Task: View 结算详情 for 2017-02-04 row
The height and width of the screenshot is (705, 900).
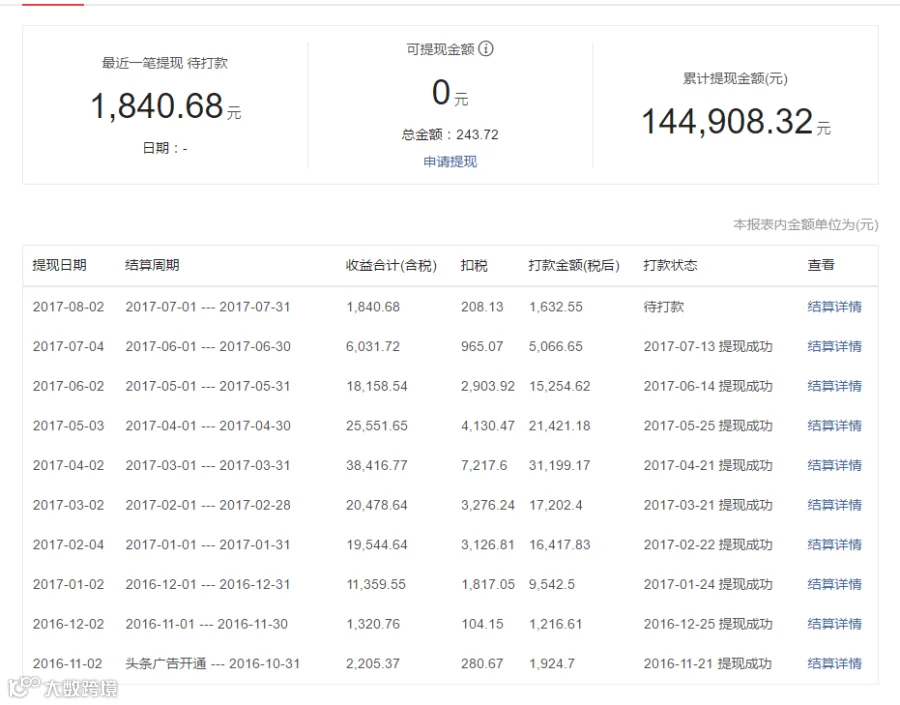Action: [834, 545]
